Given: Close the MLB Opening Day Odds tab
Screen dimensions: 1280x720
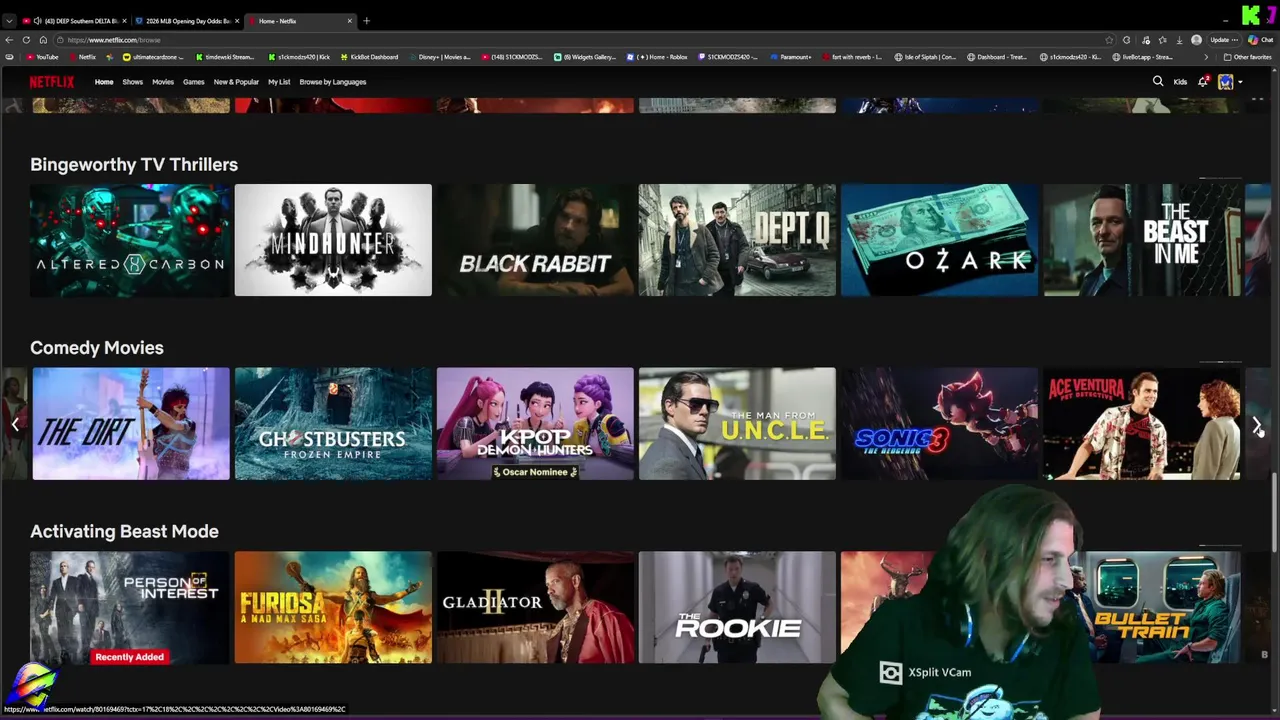Looking at the screenshot, I should tap(237, 21).
